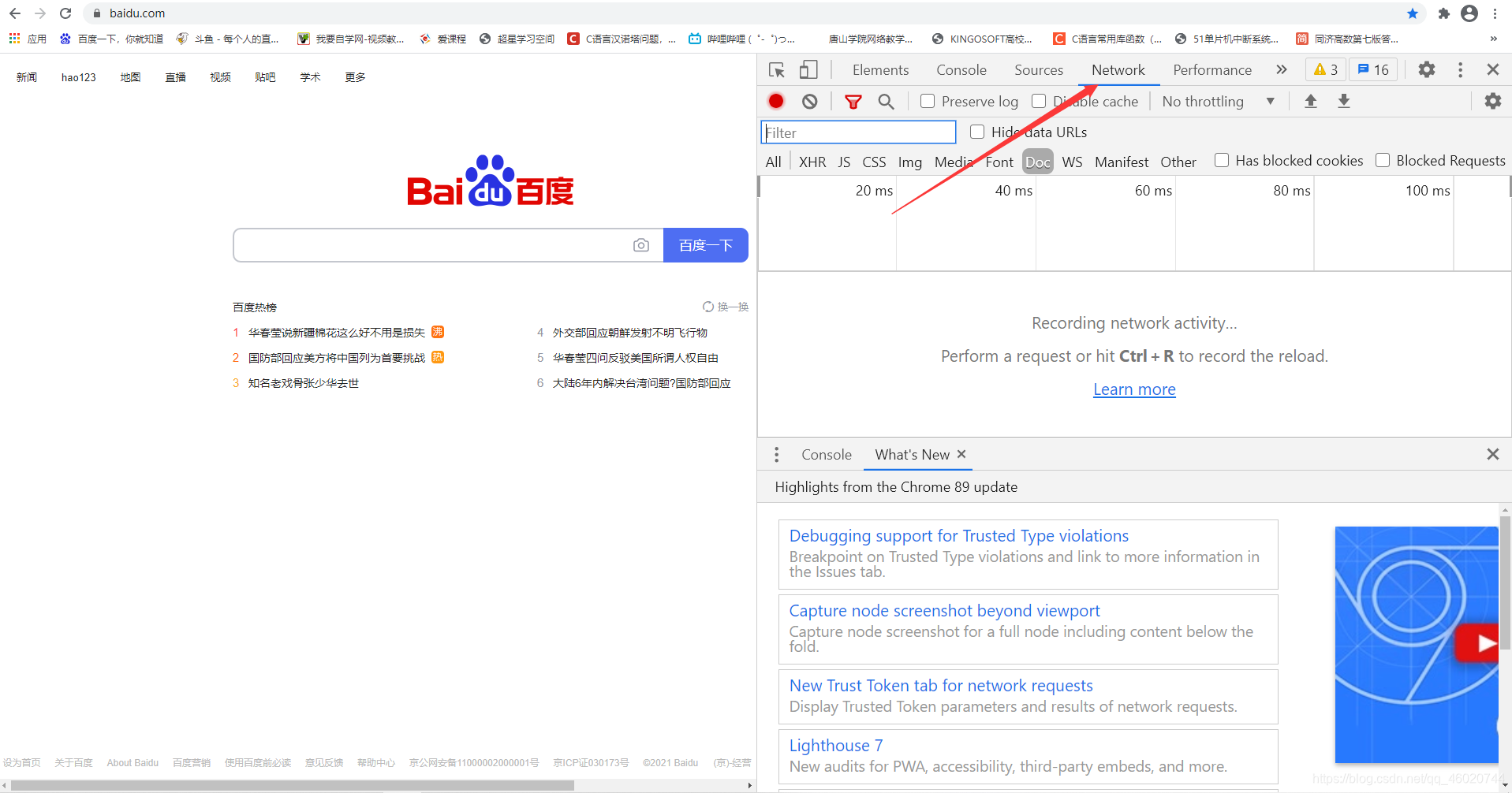This screenshot has height=793, width=1512.
Task: Check the Blocked Requests checkbox
Action: [1383, 160]
